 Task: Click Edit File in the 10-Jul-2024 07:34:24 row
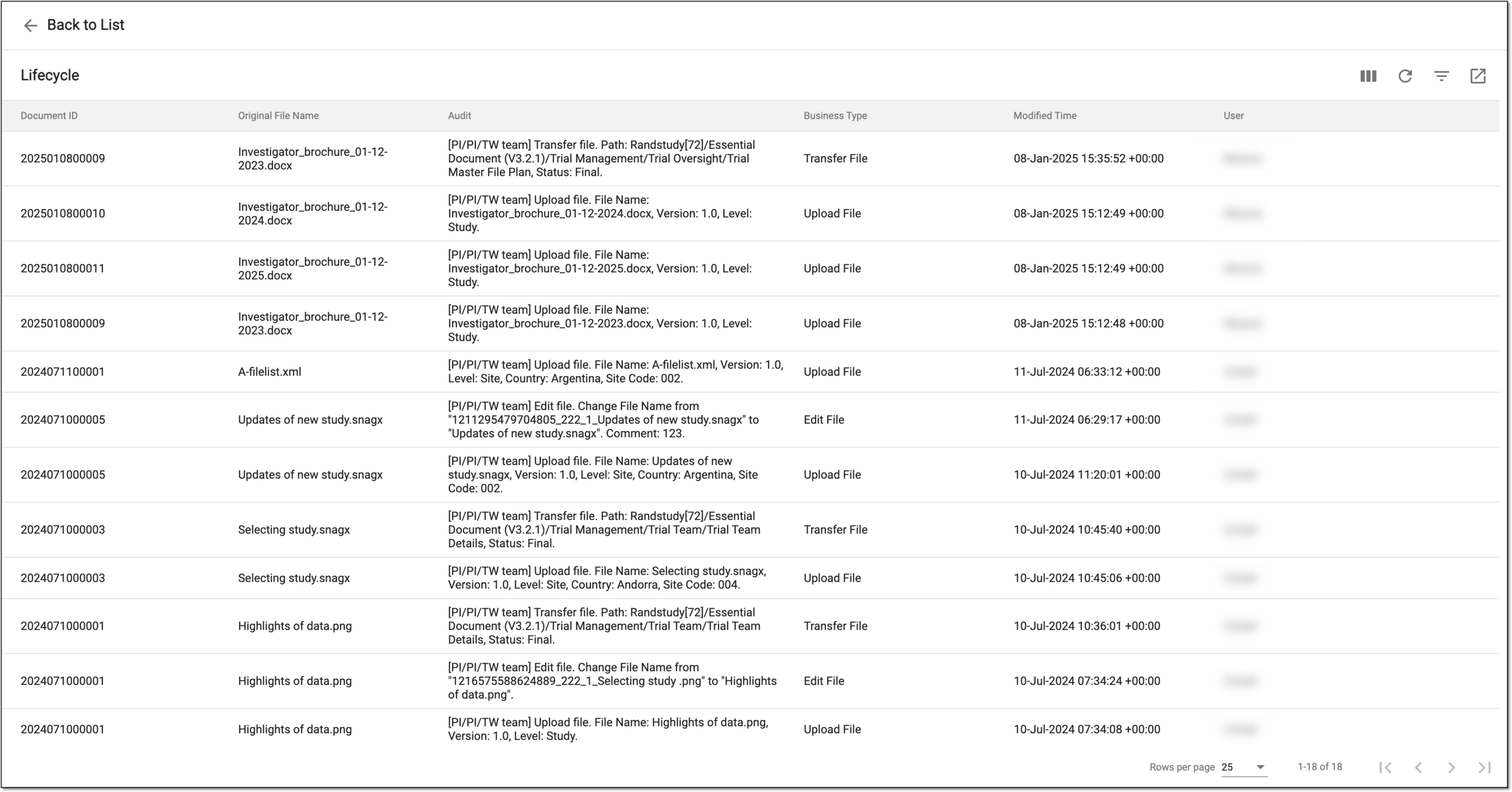coord(824,681)
